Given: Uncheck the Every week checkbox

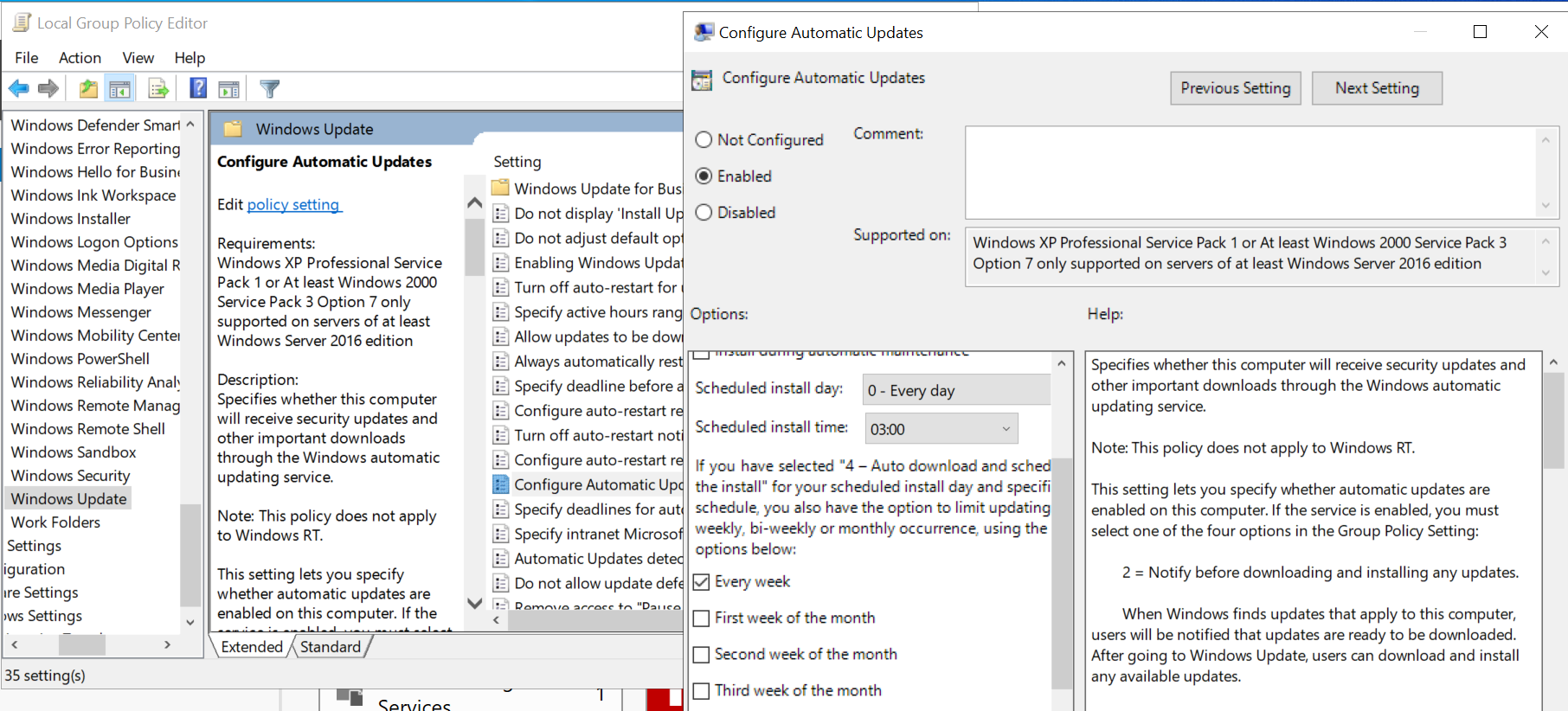Looking at the screenshot, I should click(x=702, y=582).
